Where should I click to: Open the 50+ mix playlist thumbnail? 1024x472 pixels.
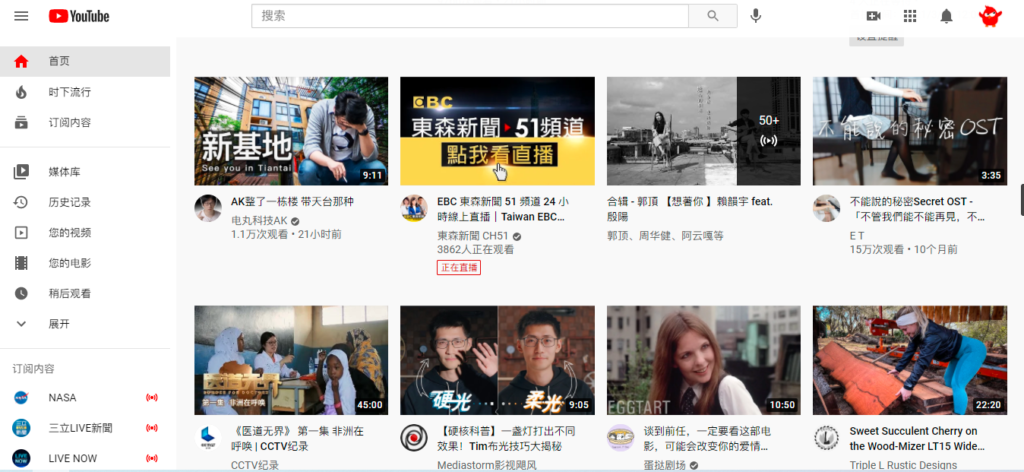[704, 131]
